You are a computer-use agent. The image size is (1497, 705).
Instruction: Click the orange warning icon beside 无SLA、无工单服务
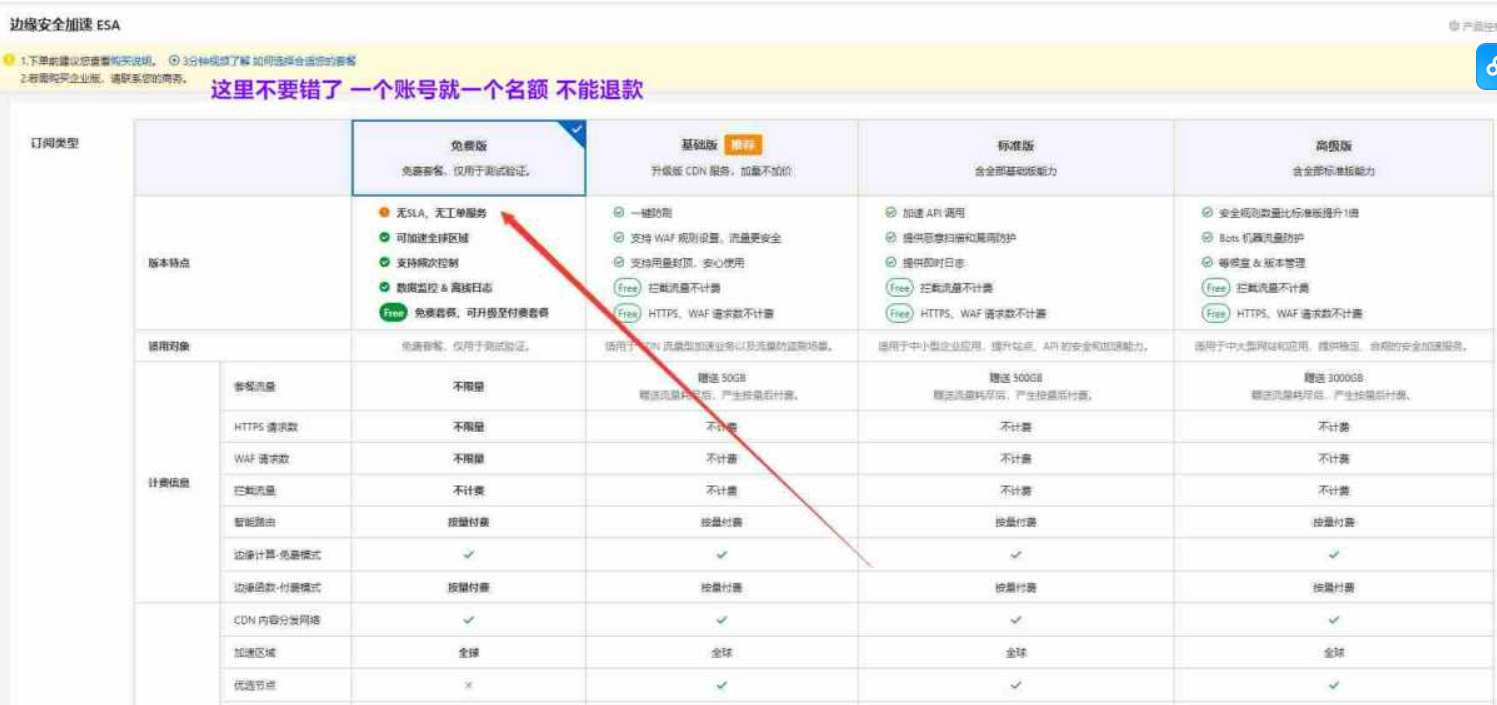pyautogui.click(x=384, y=213)
